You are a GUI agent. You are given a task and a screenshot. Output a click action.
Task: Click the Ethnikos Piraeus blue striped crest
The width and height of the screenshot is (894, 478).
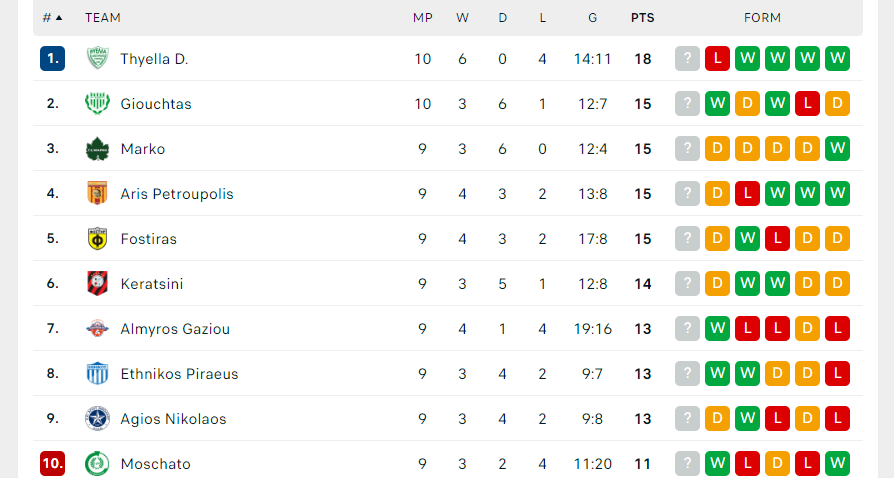click(97, 374)
